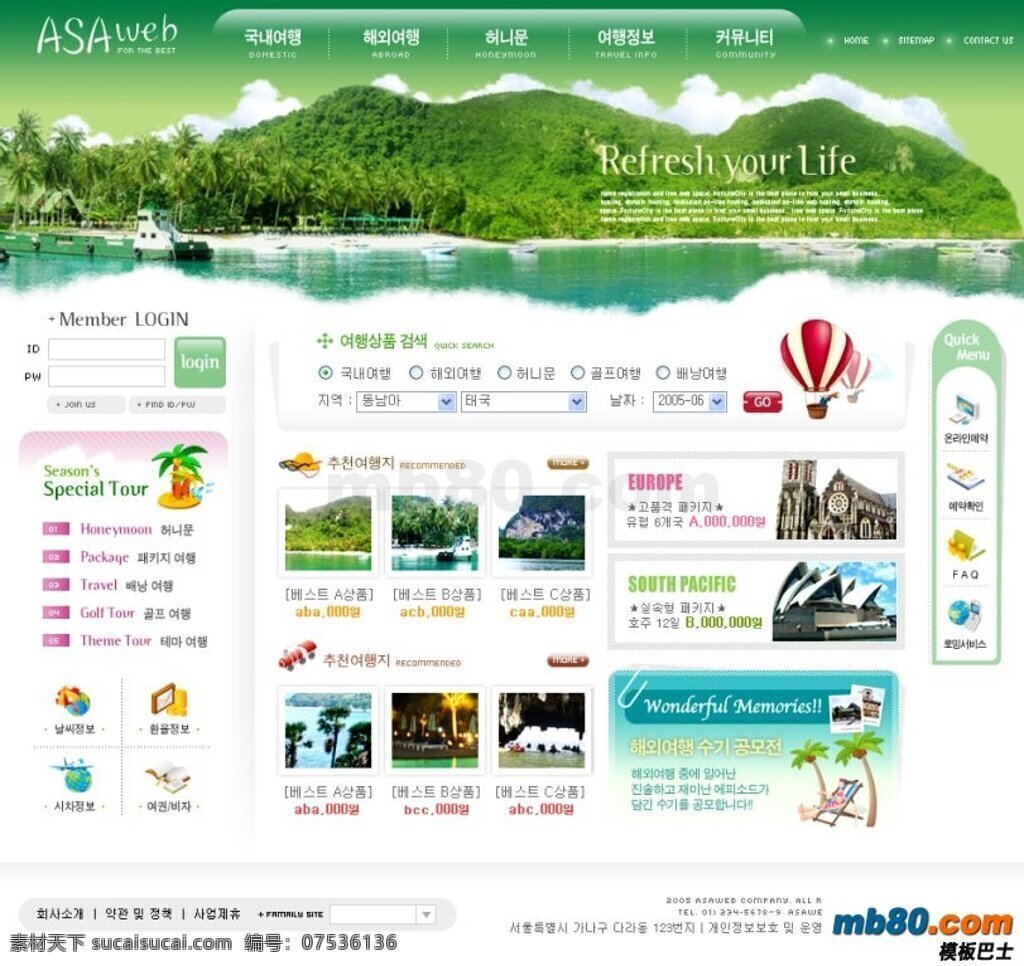Click the Home link in header
Viewport: 1024px width, 966px height.
[856, 40]
